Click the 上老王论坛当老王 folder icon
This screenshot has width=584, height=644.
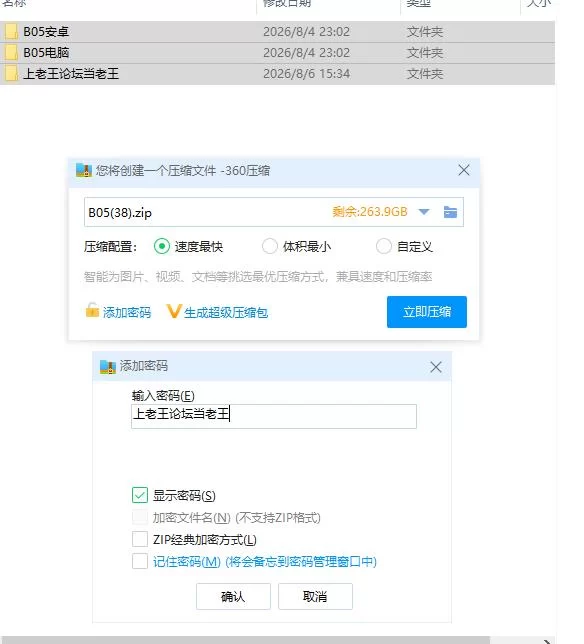[11, 74]
